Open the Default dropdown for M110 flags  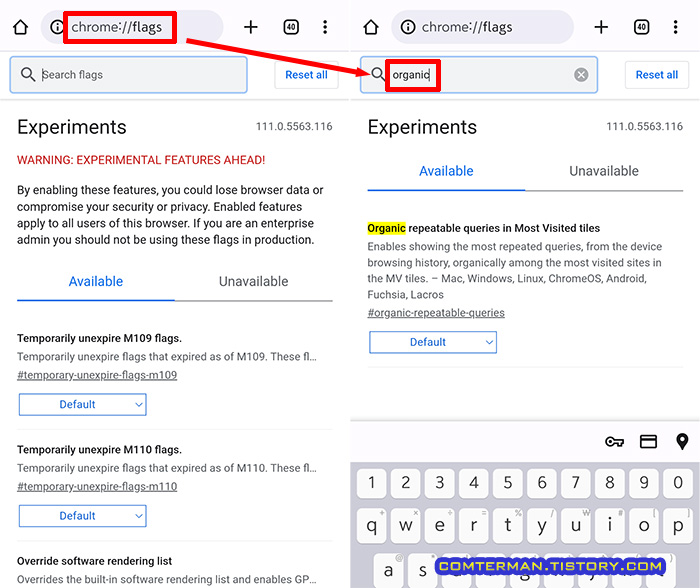[x=83, y=516]
